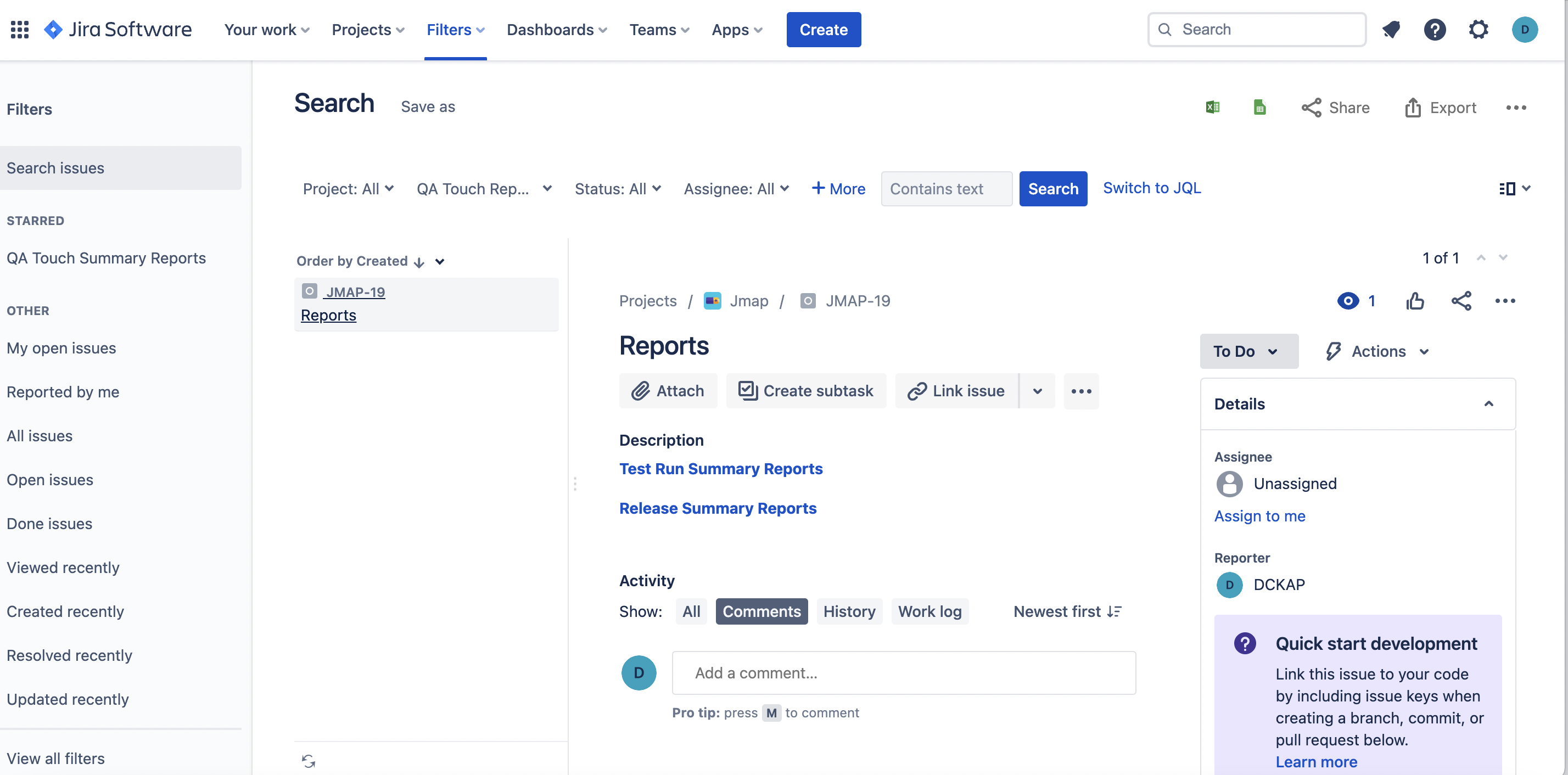Click Assign to me
The width and height of the screenshot is (1568, 775).
1259,516
